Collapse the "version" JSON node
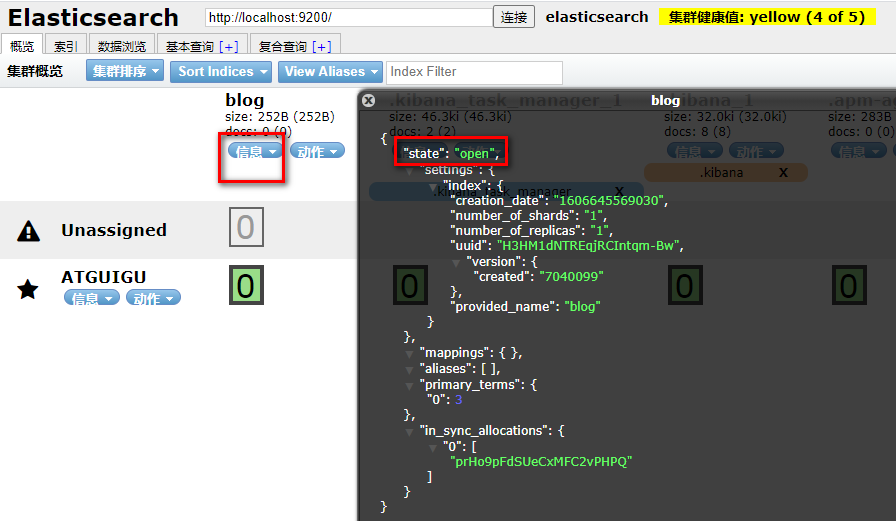The image size is (896, 521). 456,263
